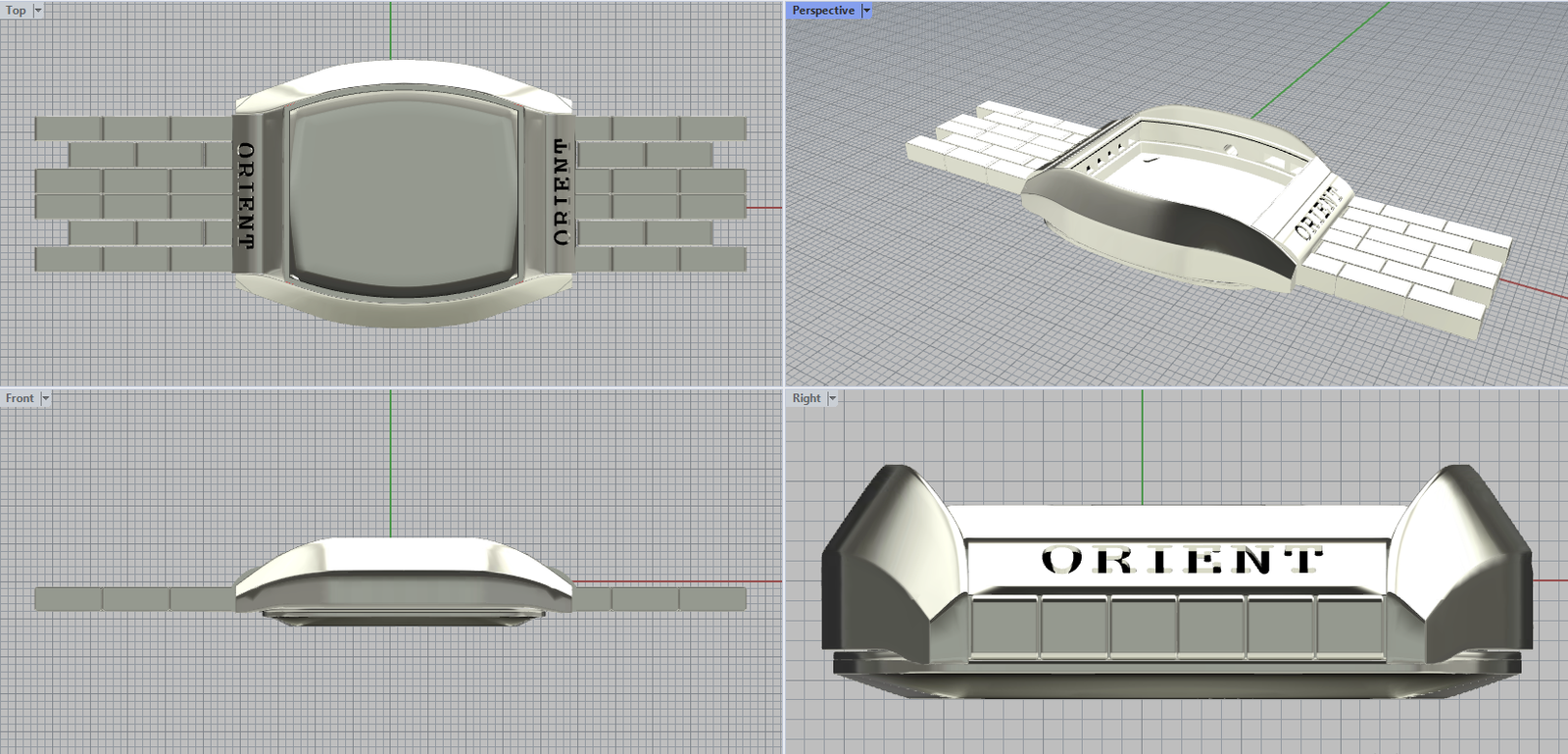Click the ORIENT lettering in Right view

[1181, 561]
